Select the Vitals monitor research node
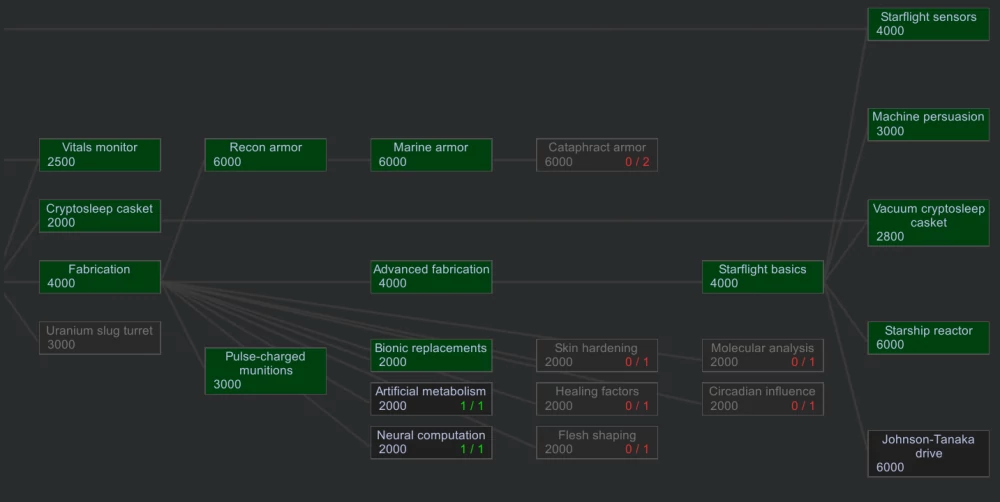The width and height of the screenshot is (1000, 502). [99, 155]
